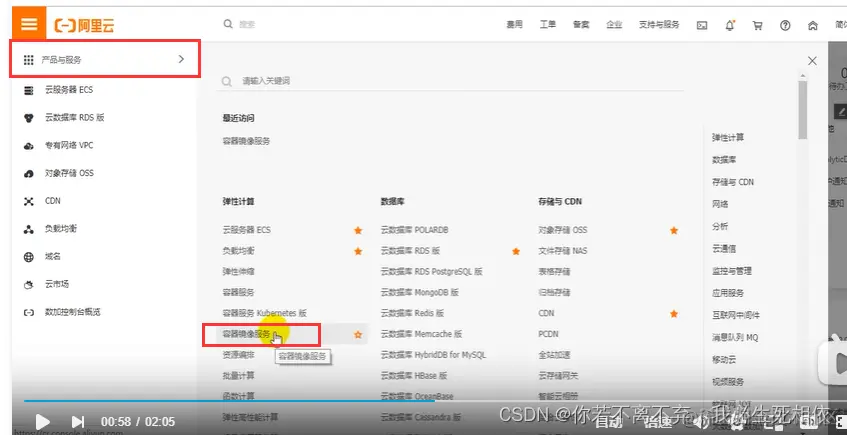Open 云数据库 RDS PostgreSQL 版 link
The image size is (847, 435).
point(431,271)
